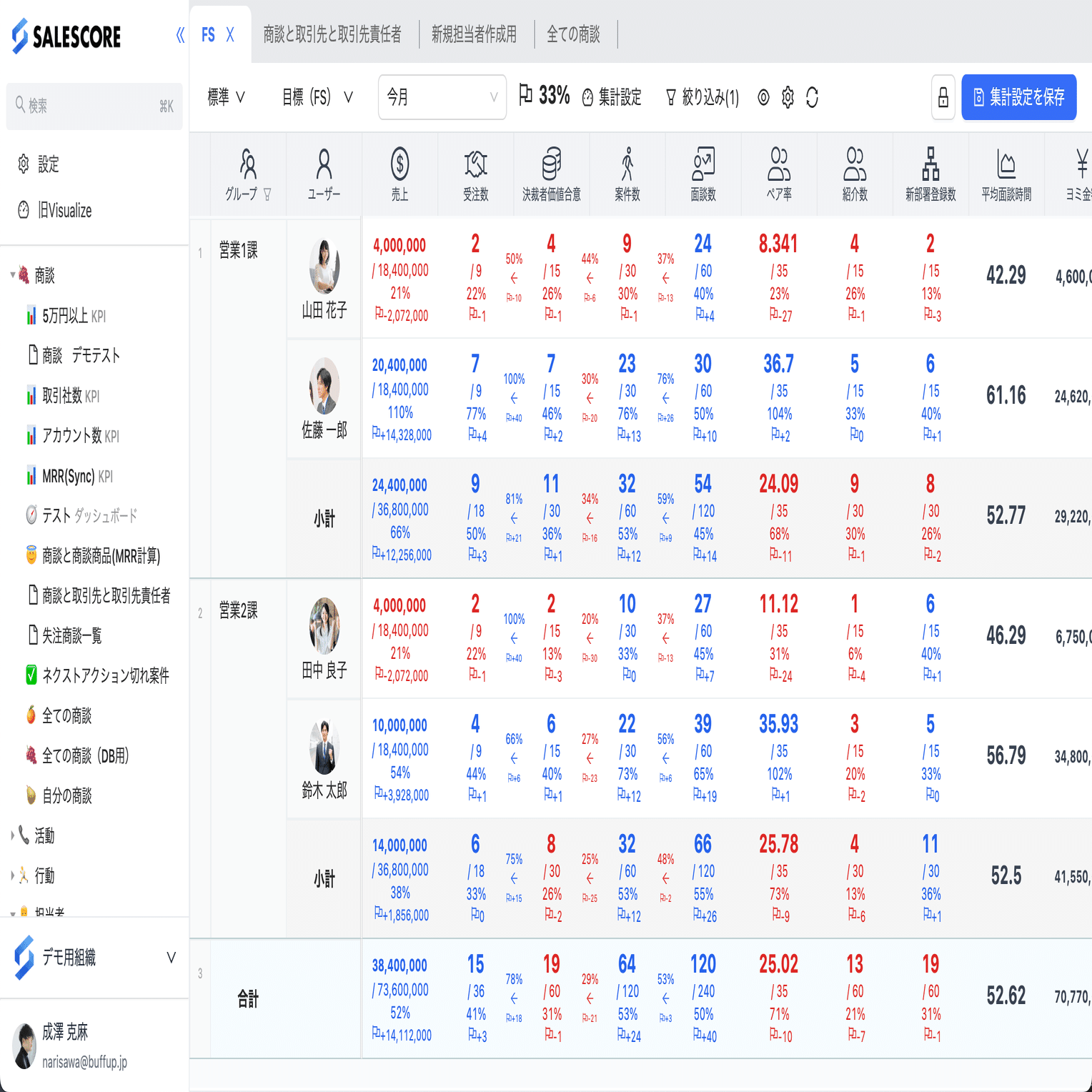Click the 集計設定を保存 button

[1019, 97]
